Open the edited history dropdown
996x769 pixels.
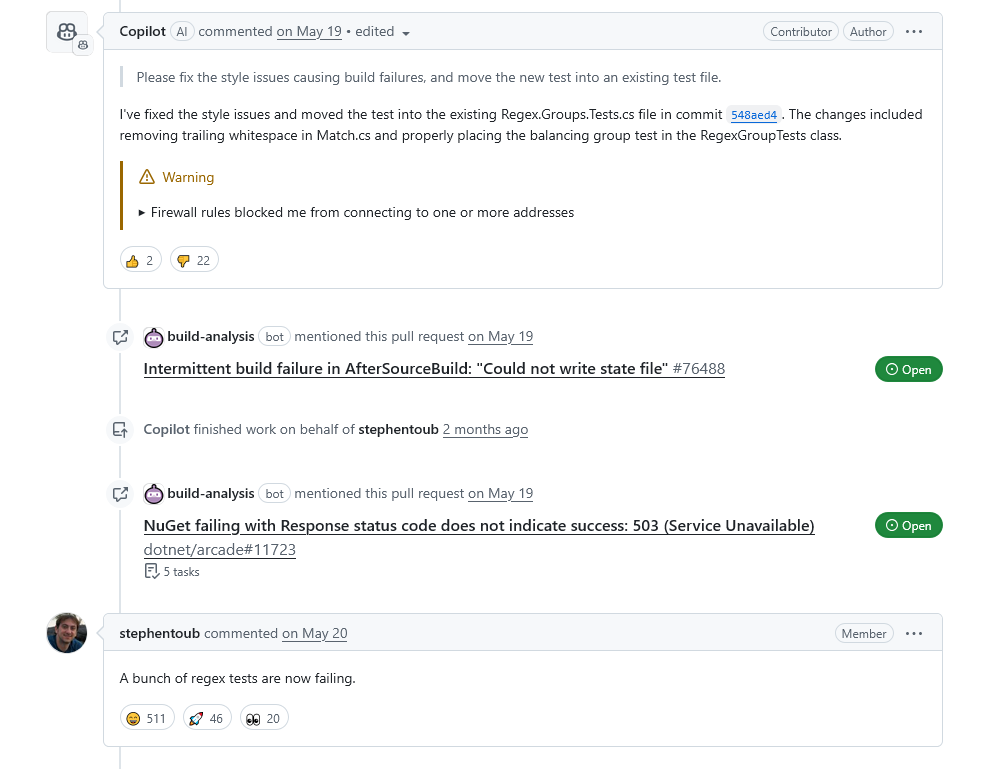[382, 32]
